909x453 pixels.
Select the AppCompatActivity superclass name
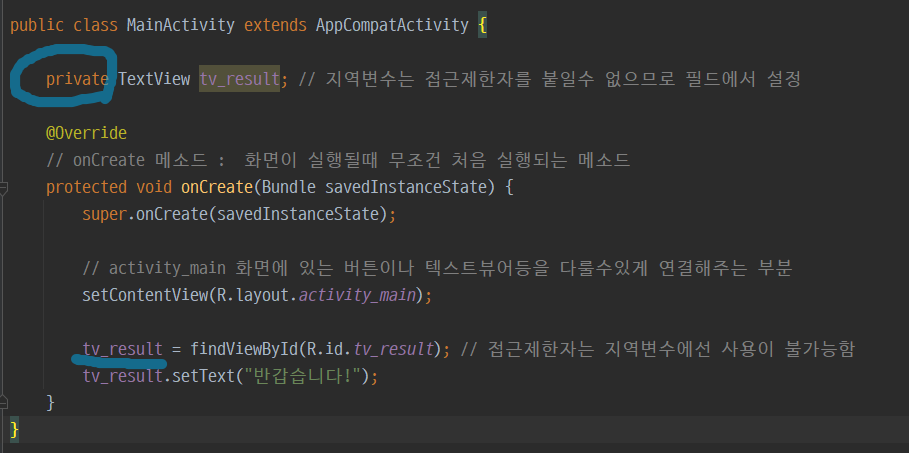pos(392,26)
